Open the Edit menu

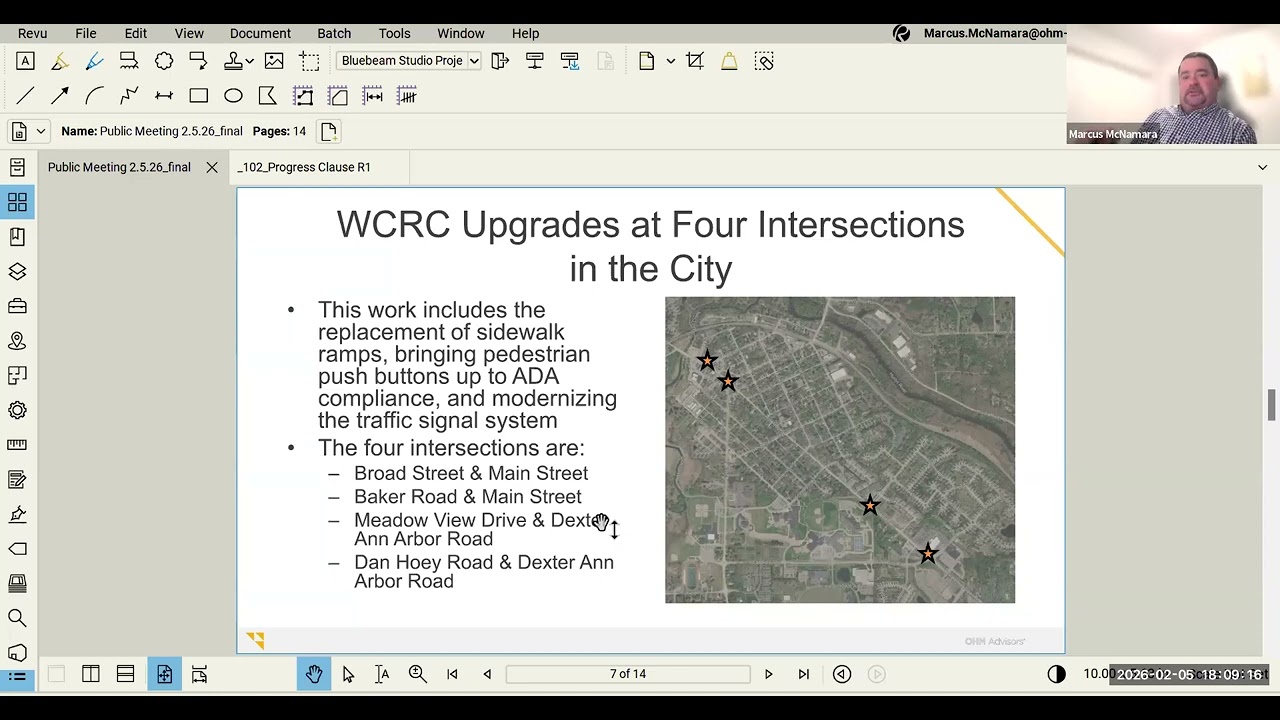[x=136, y=33]
